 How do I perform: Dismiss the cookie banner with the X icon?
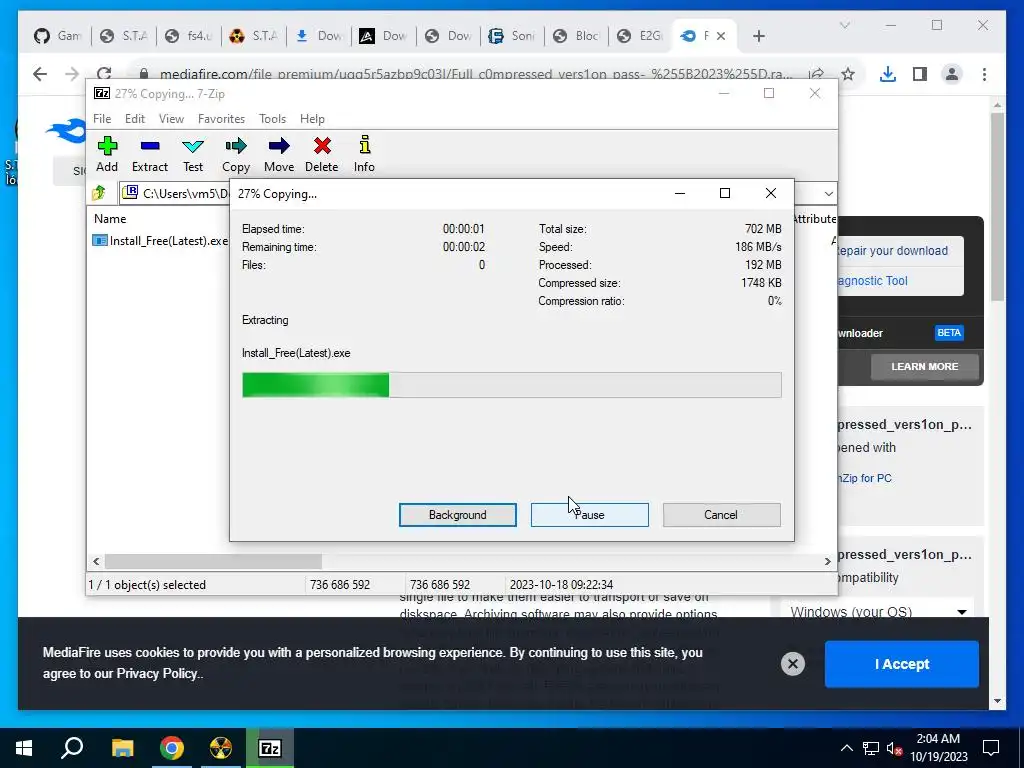click(793, 664)
